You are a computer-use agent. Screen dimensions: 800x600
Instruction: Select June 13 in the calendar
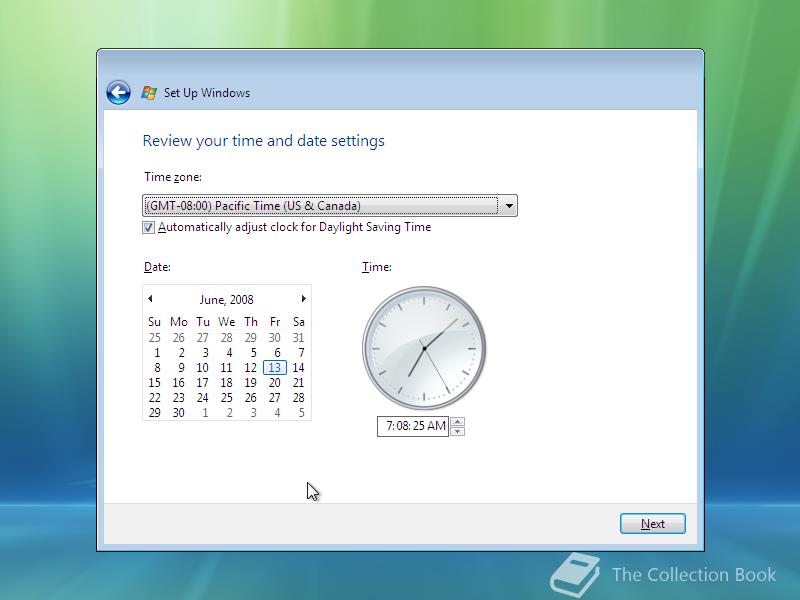[x=274, y=367]
